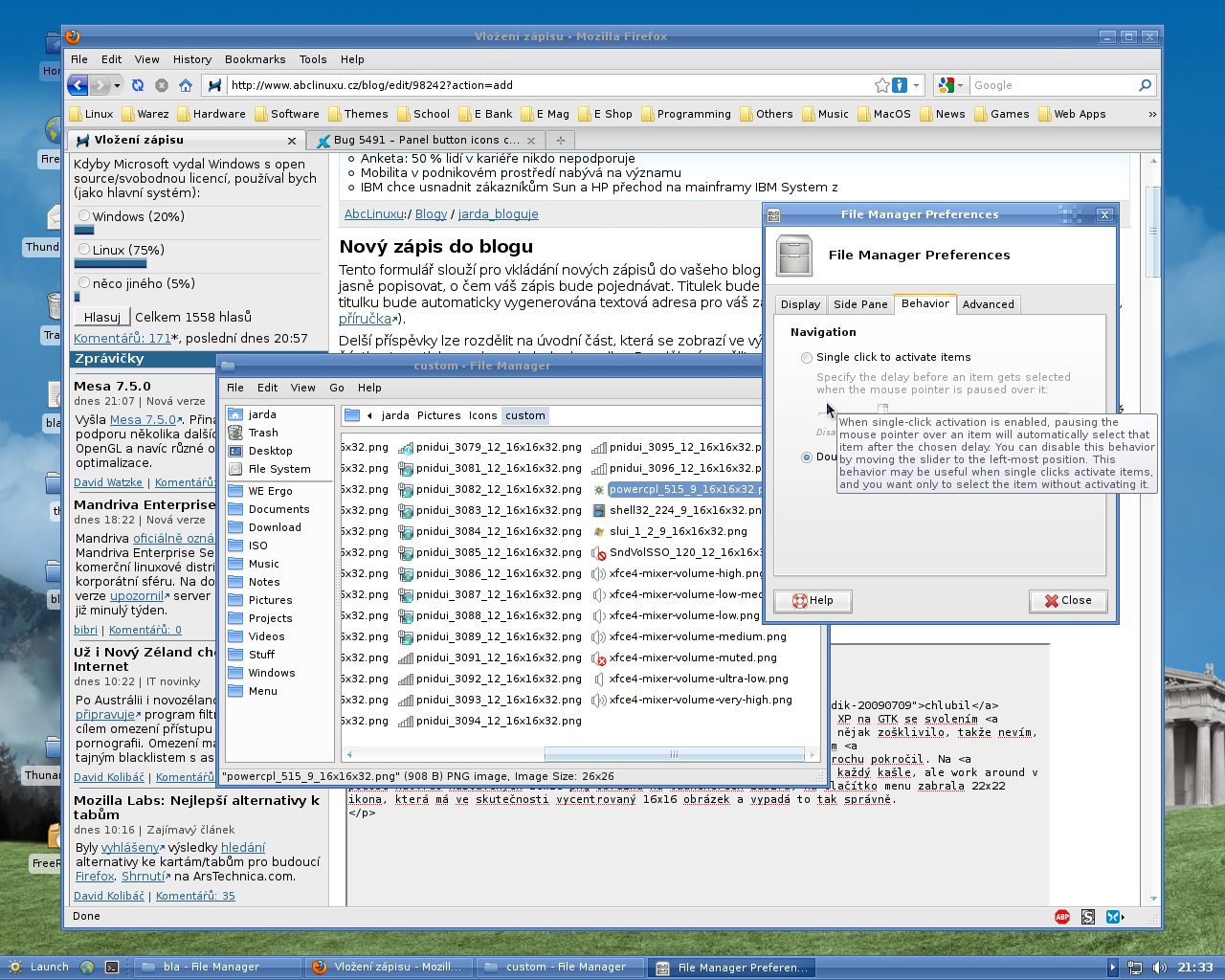Open search engine selector dropdown
Screen dimensions: 1225x980
click(x=960, y=85)
